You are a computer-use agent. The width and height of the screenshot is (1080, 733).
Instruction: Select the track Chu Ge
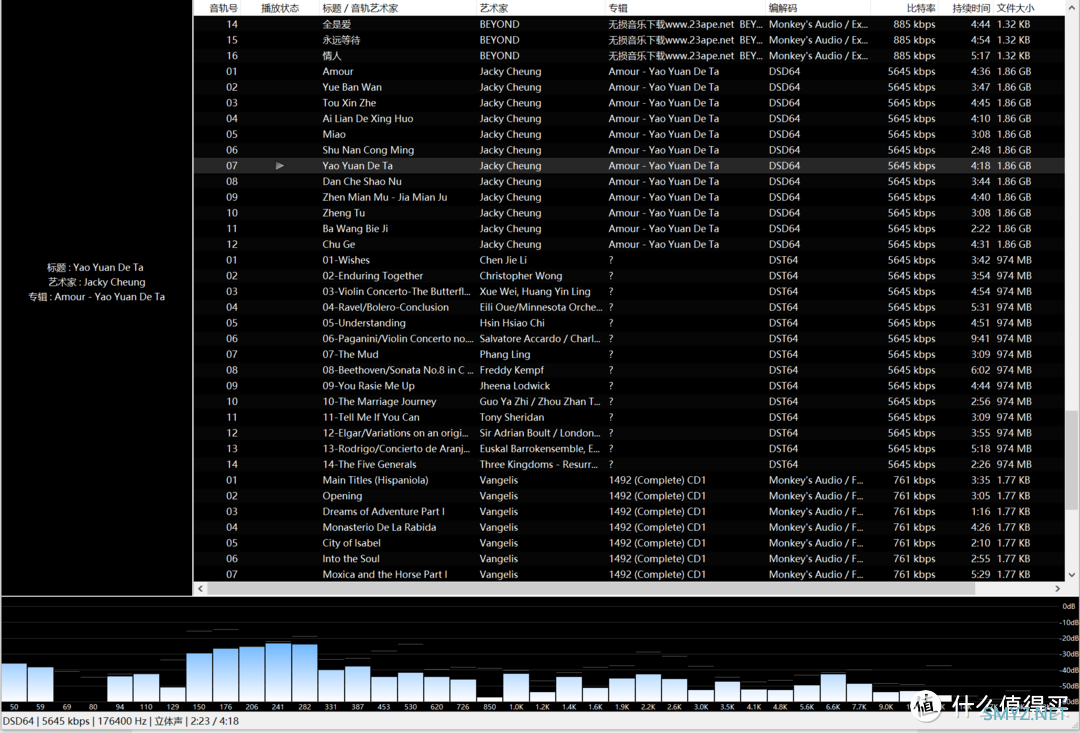[339, 245]
